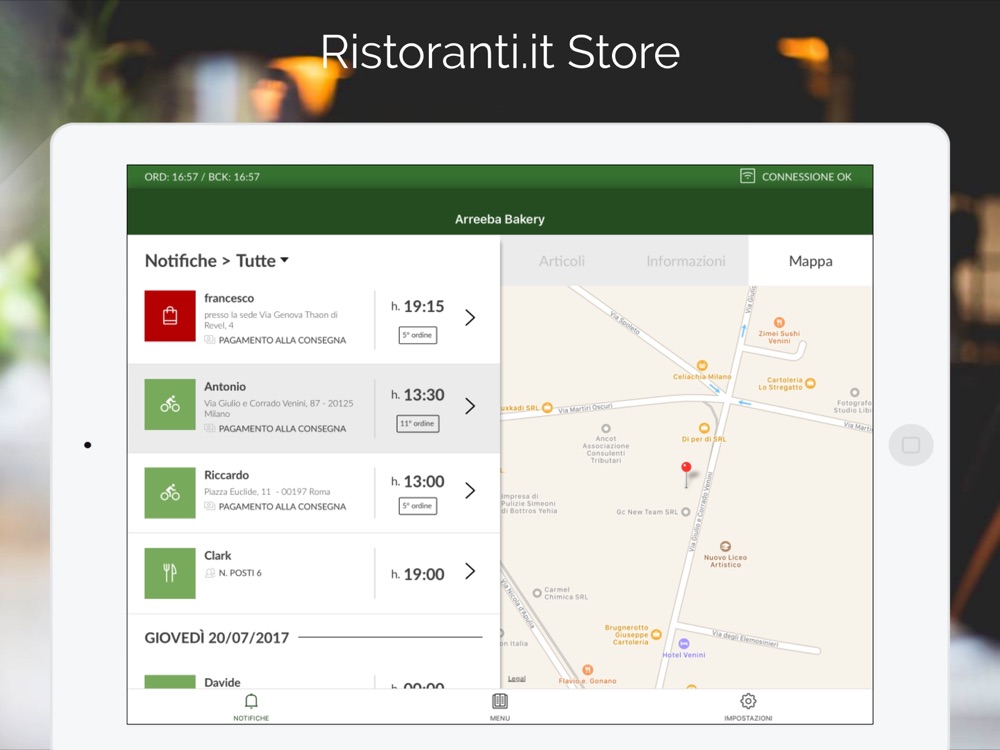Click Flavio e. Gonano map marker

pyautogui.click(x=587, y=670)
